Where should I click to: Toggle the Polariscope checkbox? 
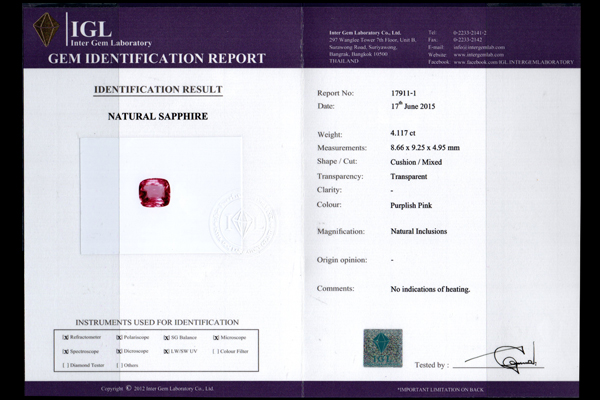pos(120,338)
